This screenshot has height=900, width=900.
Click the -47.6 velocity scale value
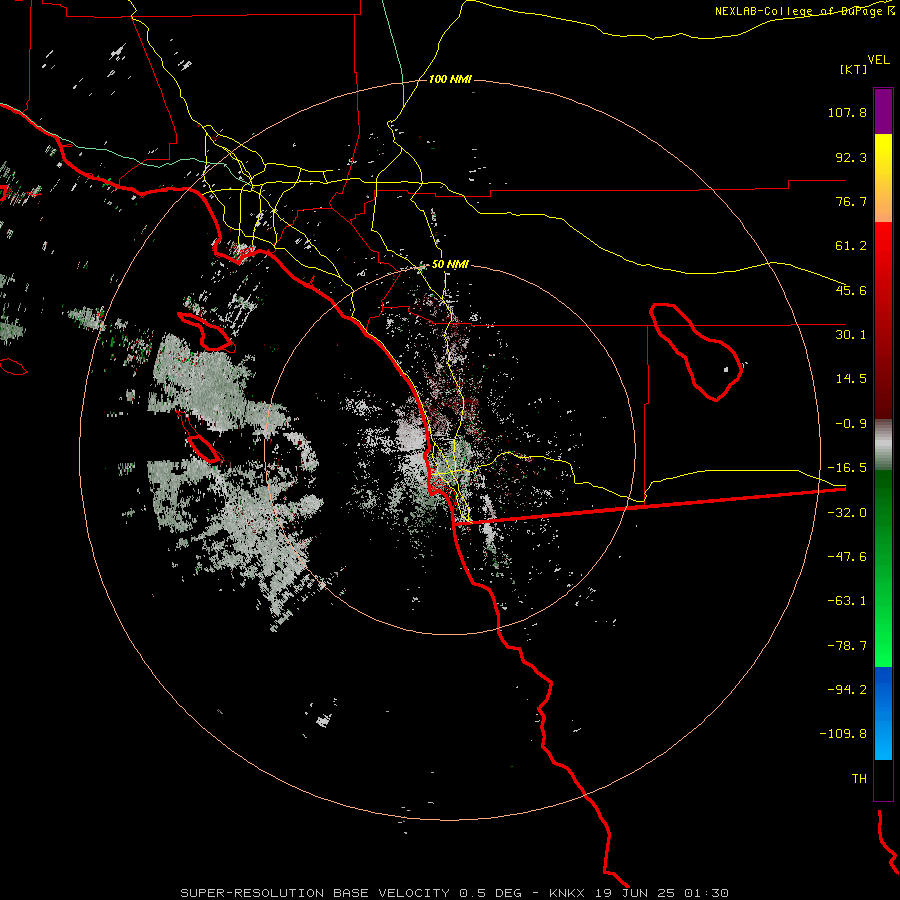tap(847, 557)
